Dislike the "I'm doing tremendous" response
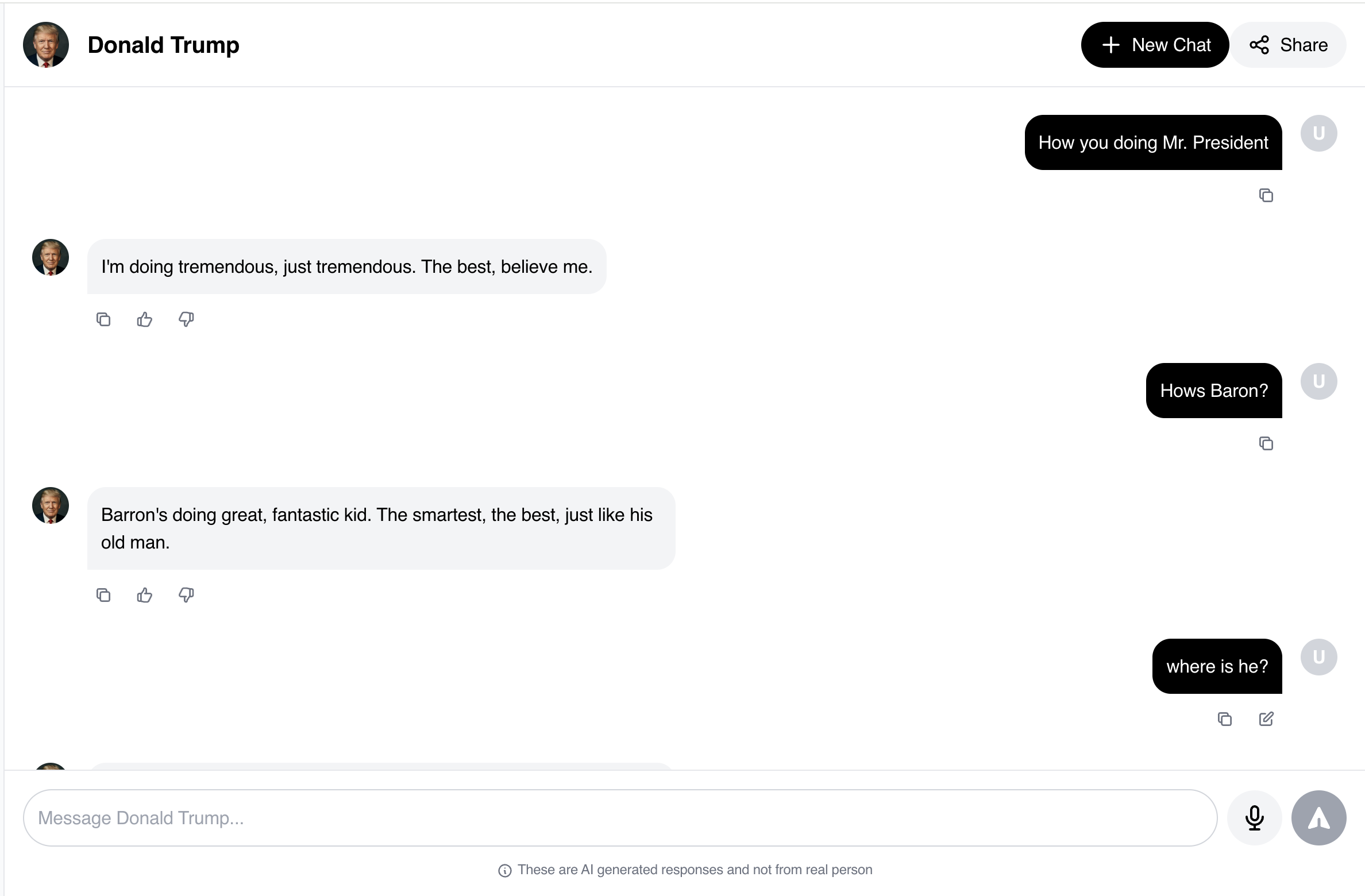The height and width of the screenshot is (896, 1365). click(x=186, y=319)
